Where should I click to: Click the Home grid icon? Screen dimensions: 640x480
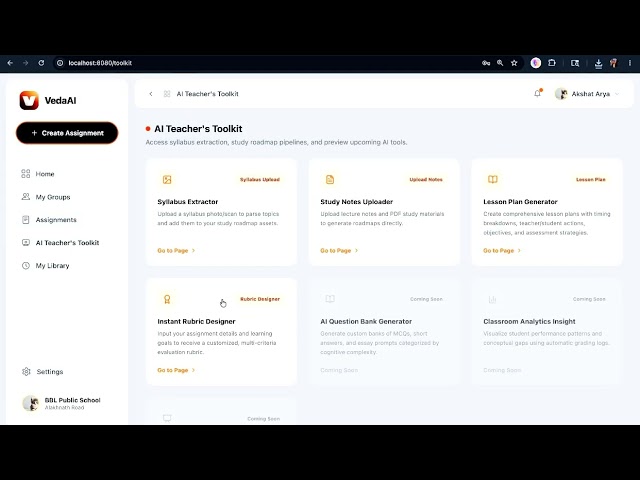(x=26, y=174)
